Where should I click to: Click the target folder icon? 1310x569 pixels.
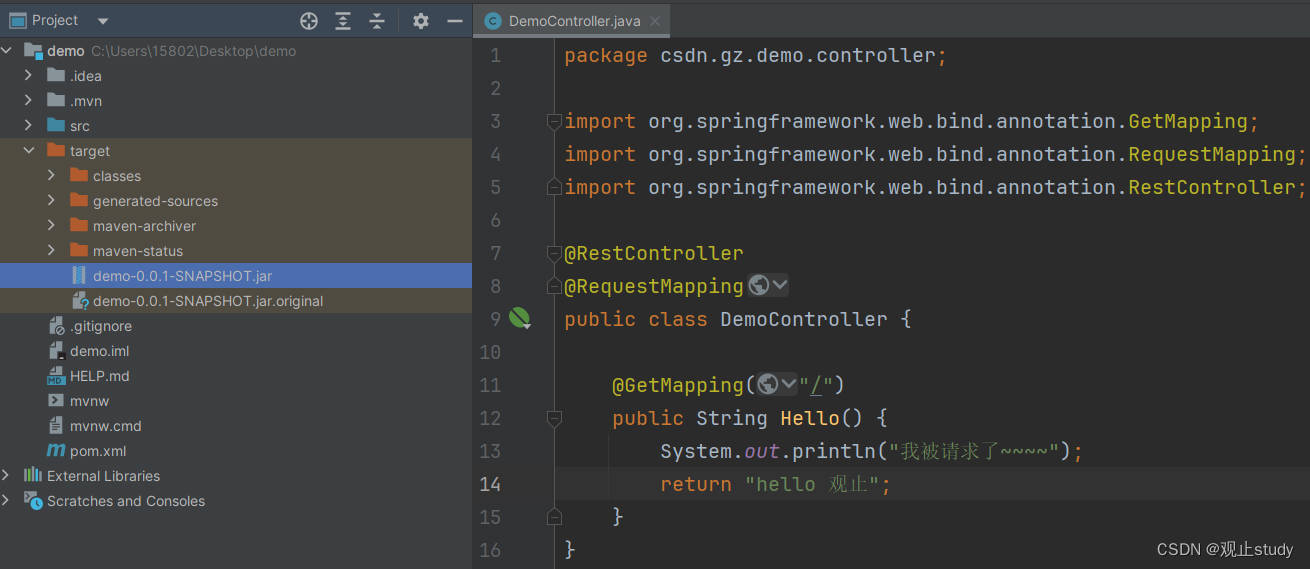pyautogui.click(x=56, y=150)
